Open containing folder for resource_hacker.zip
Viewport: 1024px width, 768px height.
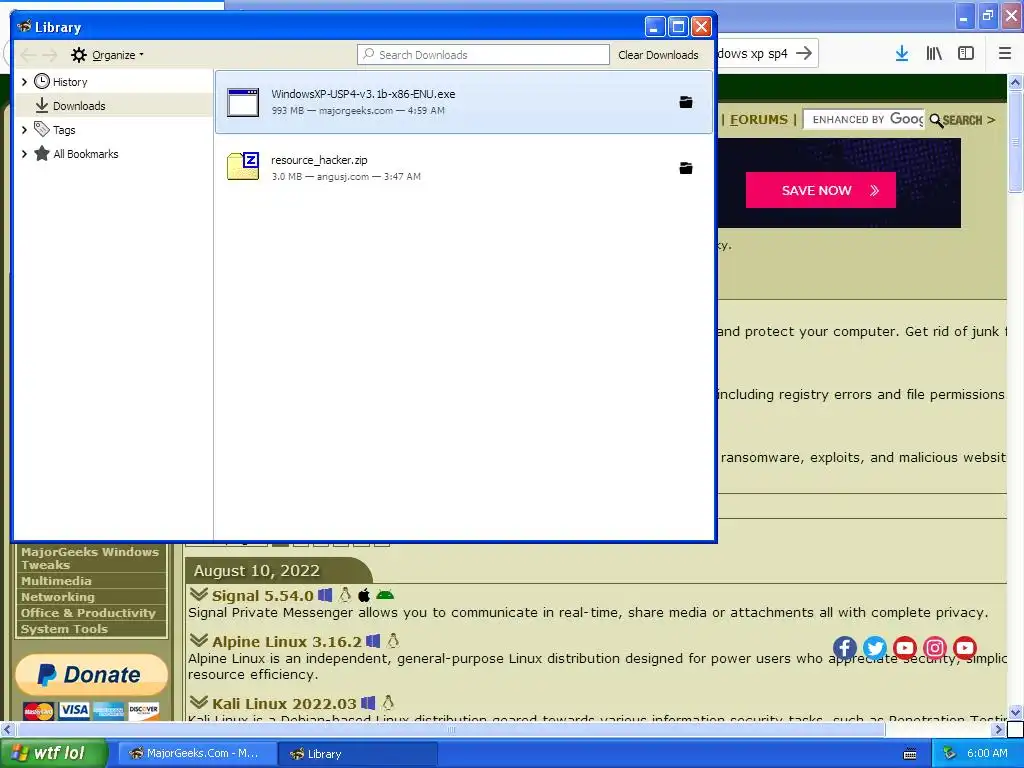click(686, 168)
